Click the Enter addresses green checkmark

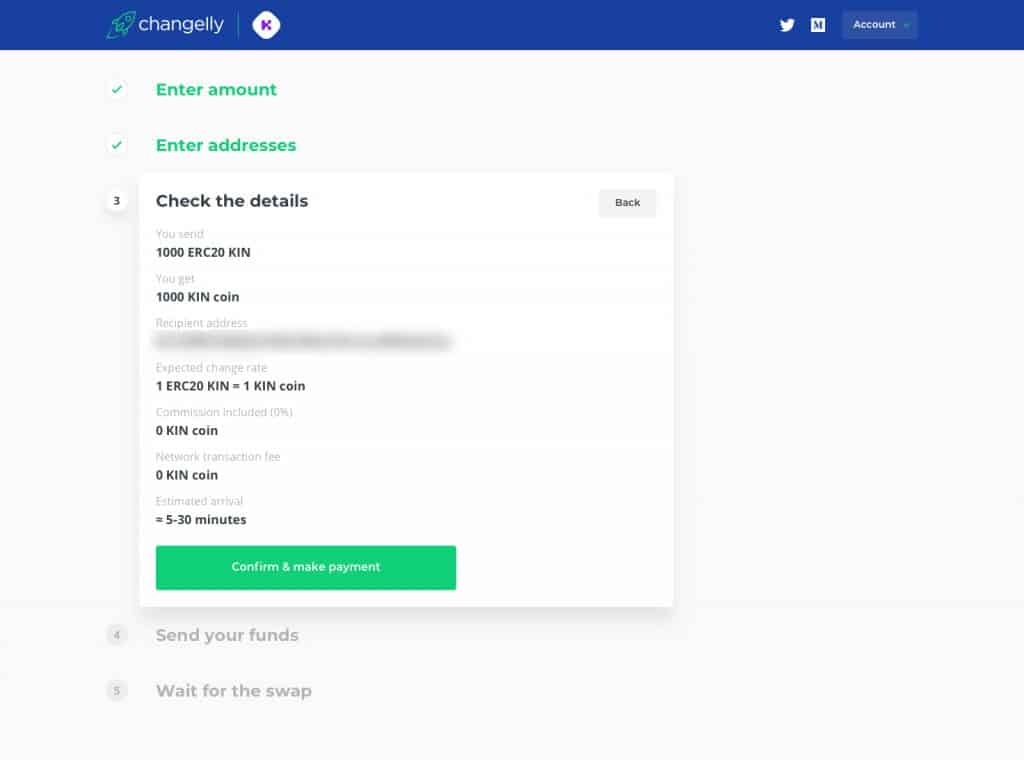(x=117, y=145)
